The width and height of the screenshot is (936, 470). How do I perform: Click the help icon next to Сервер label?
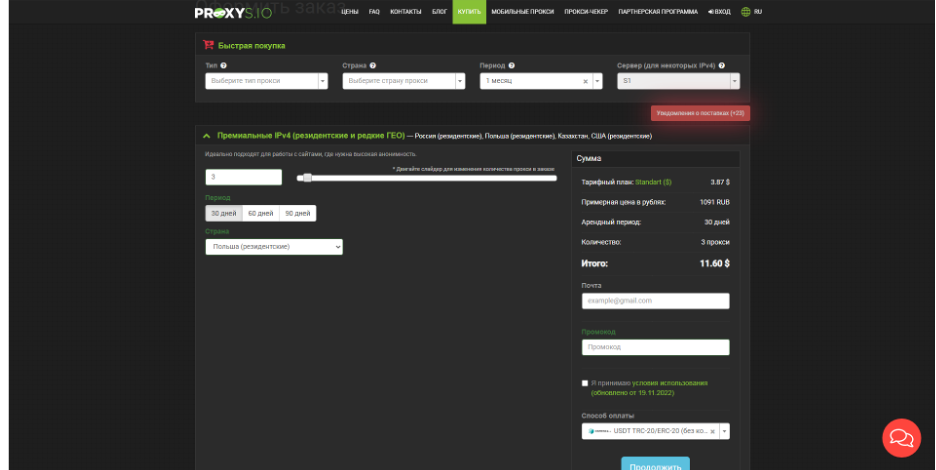(722, 66)
